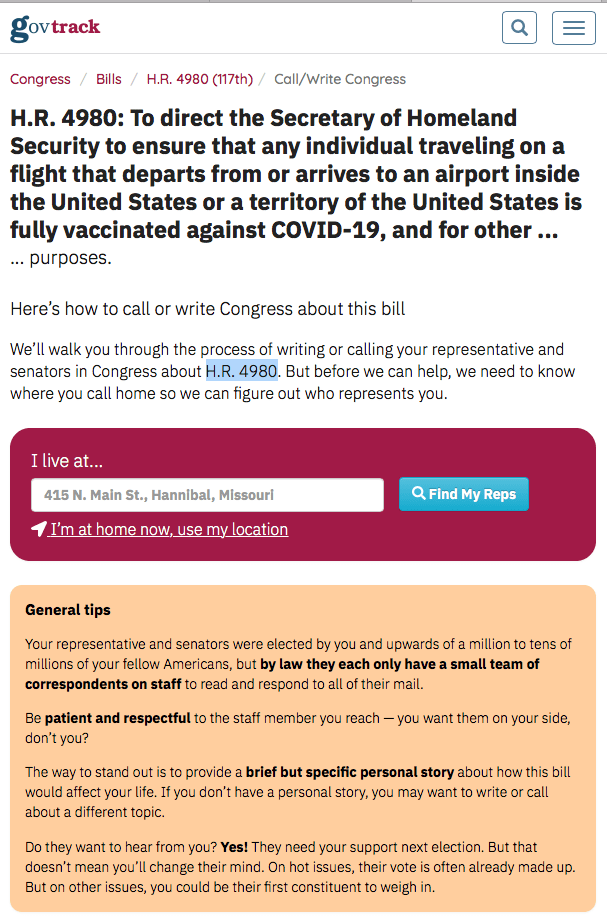607x923 pixels.
Task: Focus the street address input field
Action: point(207,495)
